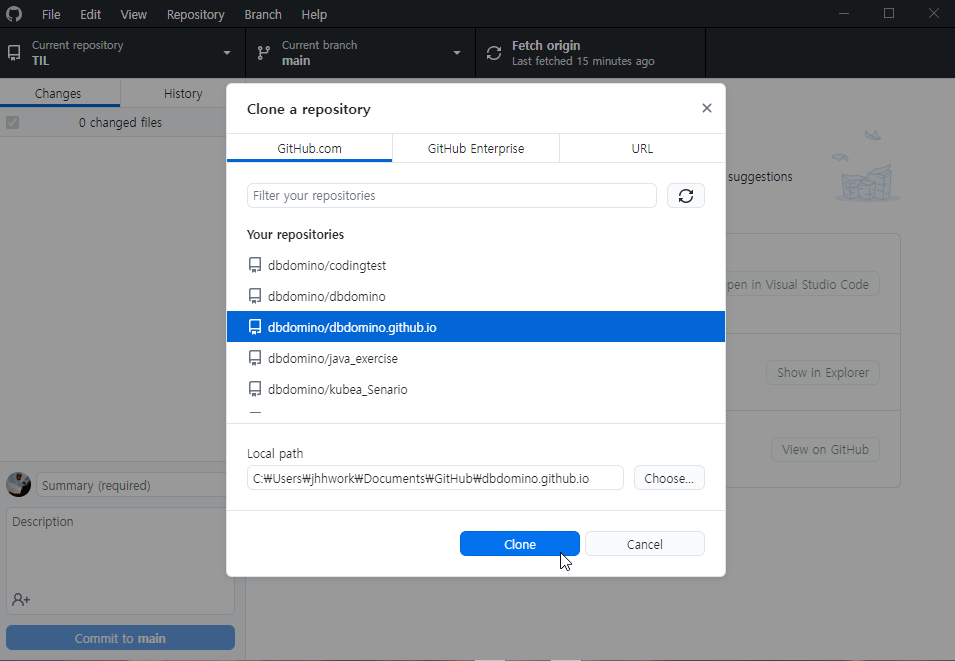
Task: Click the Local path text field
Action: pos(435,478)
